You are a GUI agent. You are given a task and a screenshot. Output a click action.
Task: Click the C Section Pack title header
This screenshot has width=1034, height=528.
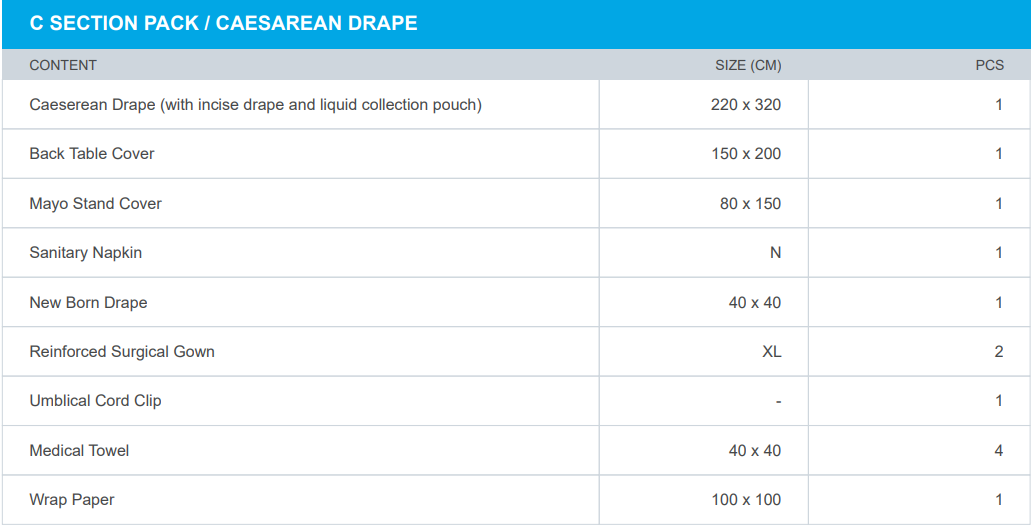223,23
